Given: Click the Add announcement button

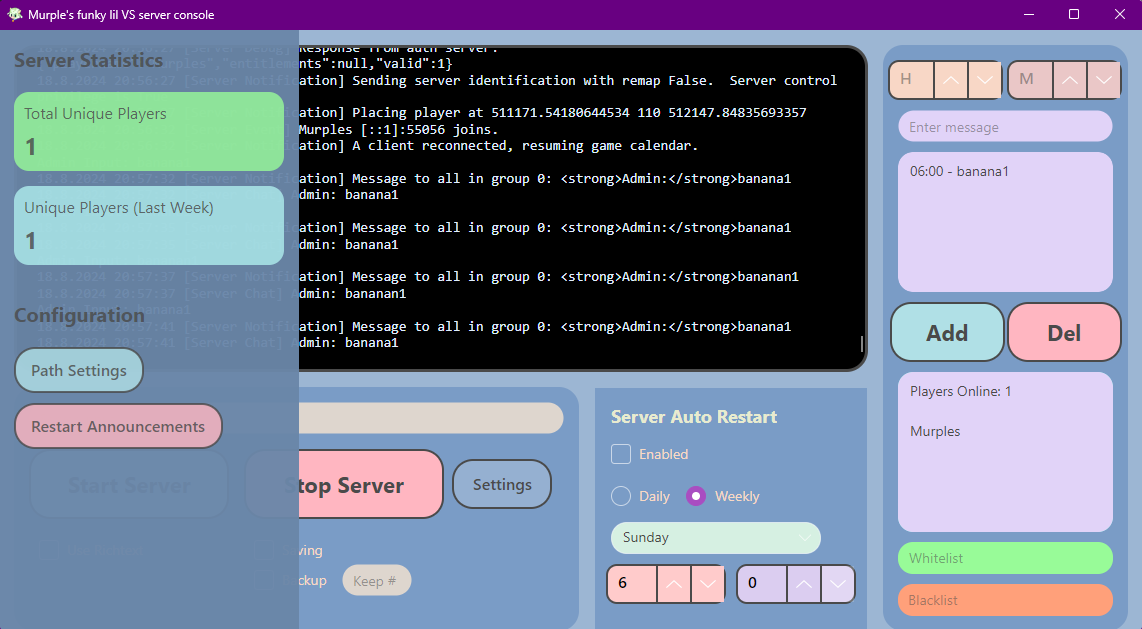Looking at the screenshot, I should pyautogui.click(x=947, y=332).
